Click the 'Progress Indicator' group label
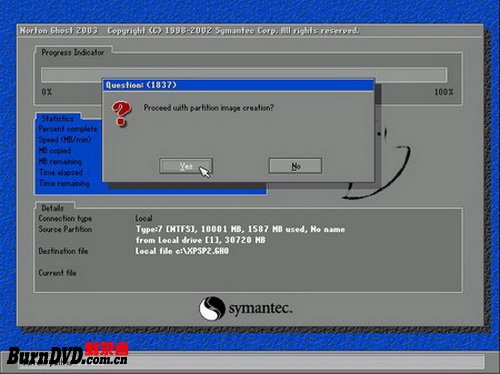 click(x=73, y=52)
